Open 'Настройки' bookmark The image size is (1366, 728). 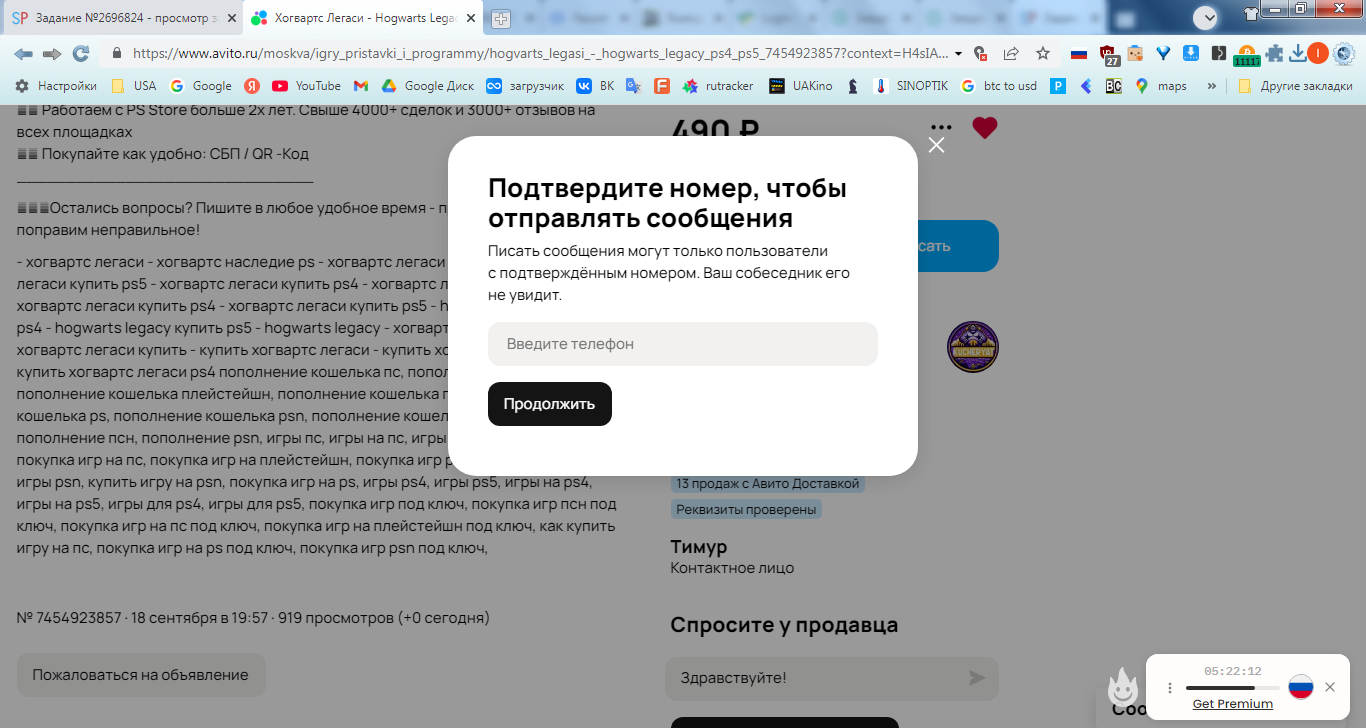pos(56,86)
